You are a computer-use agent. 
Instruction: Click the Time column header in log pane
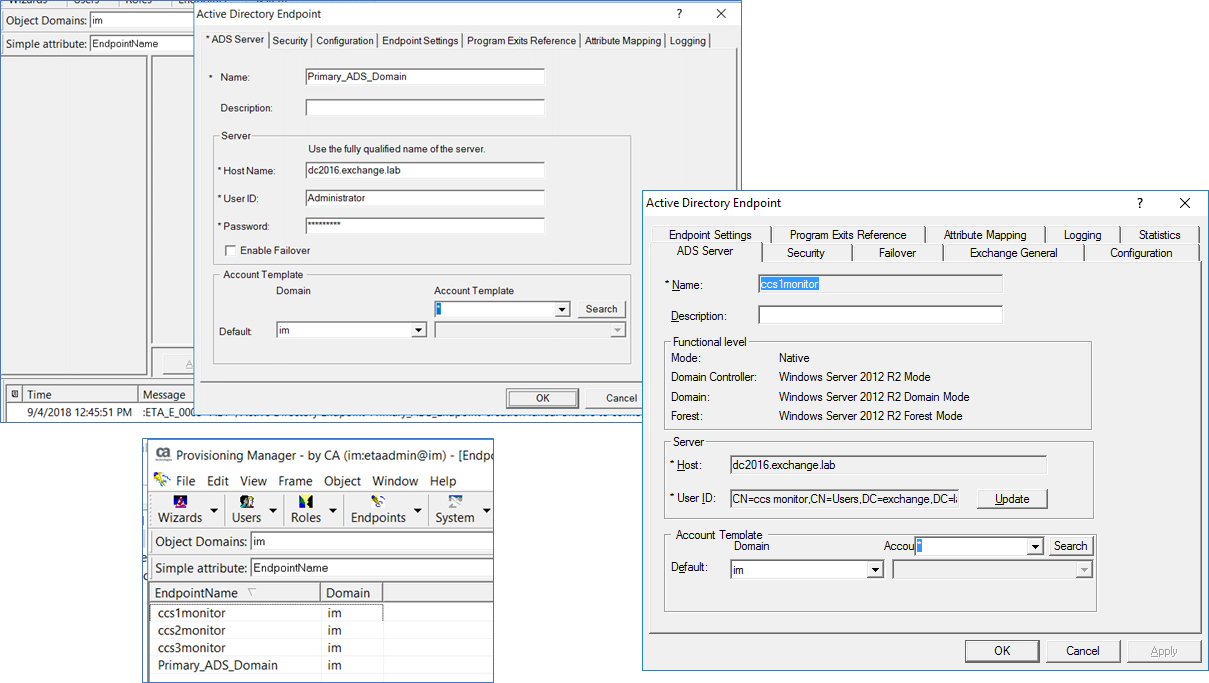pos(80,394)
